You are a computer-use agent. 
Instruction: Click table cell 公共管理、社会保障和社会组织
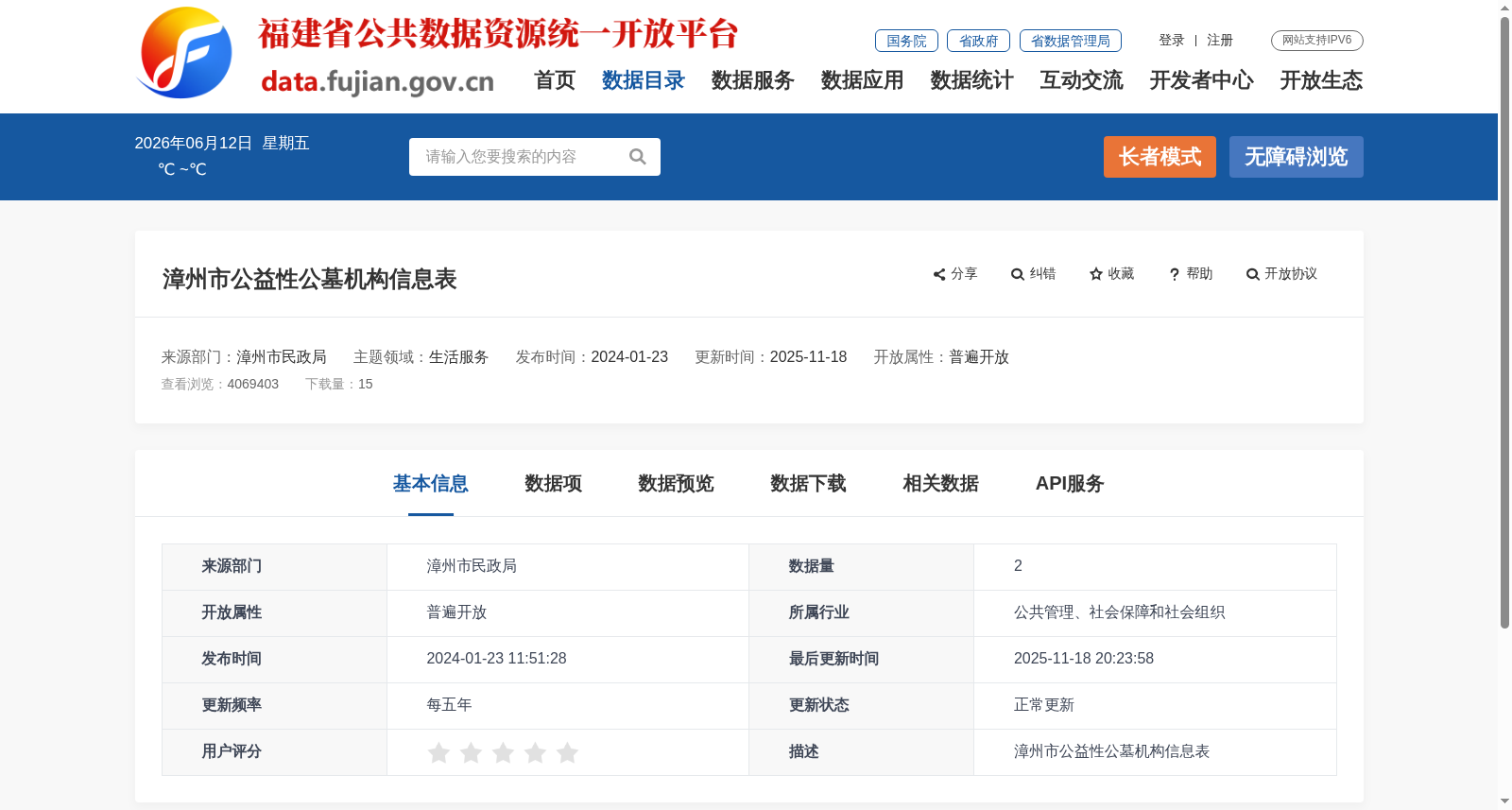(1120, 612)
